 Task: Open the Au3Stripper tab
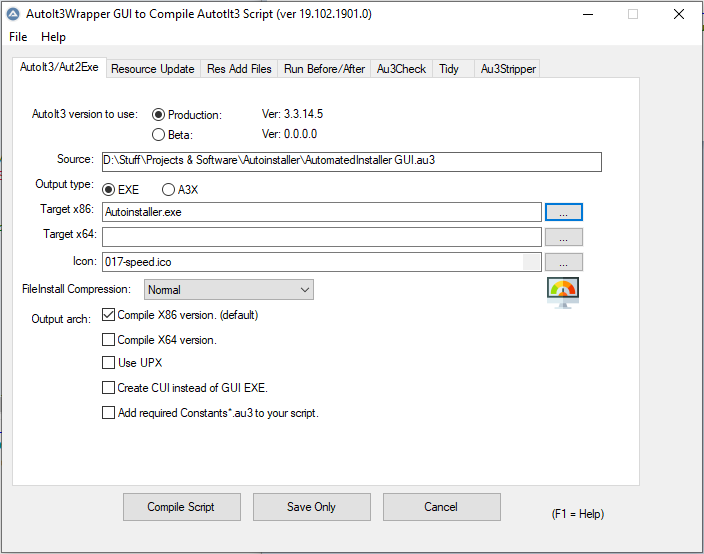(508, 69)
